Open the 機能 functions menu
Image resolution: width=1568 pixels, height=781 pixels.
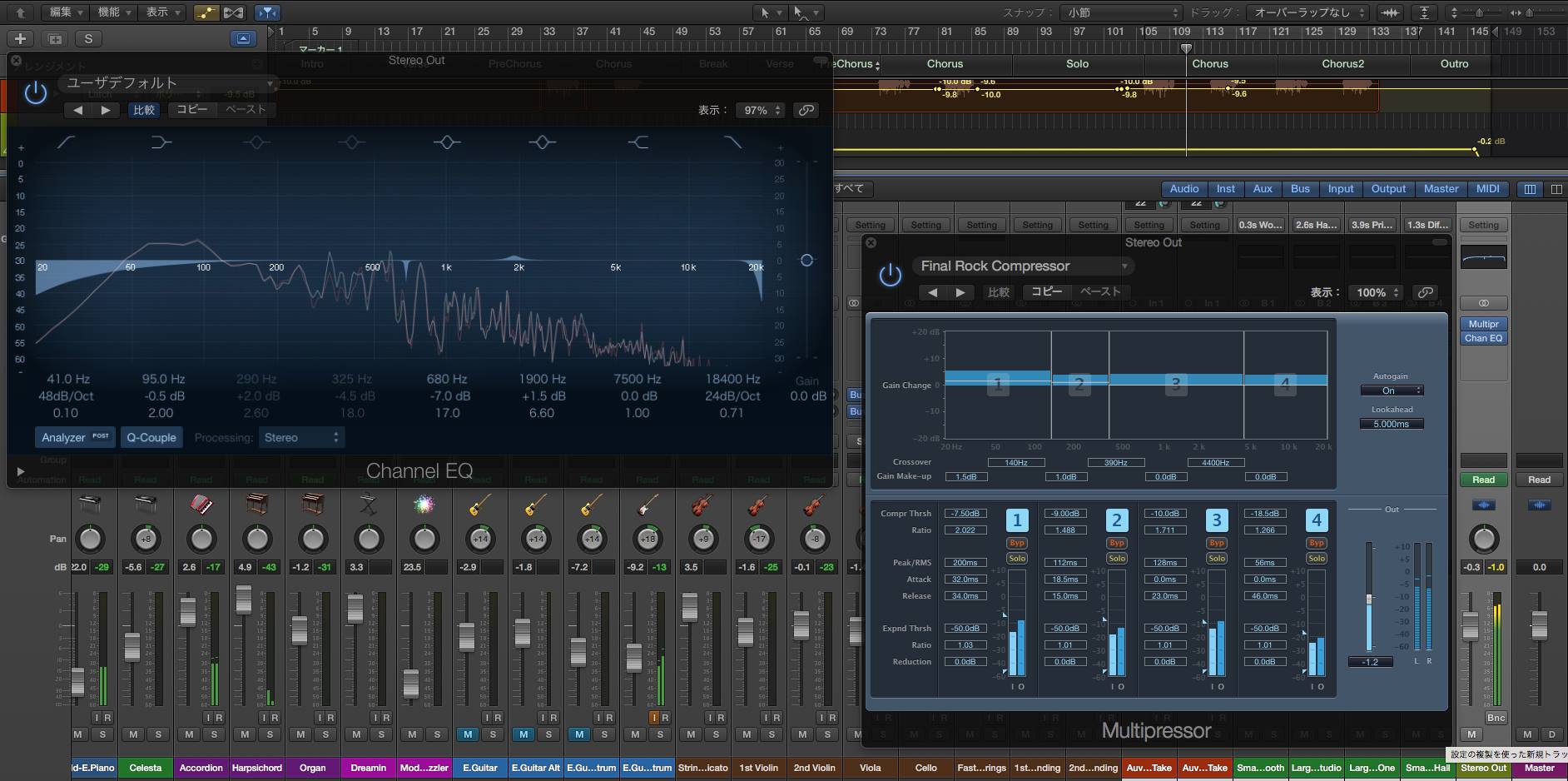pyautogui.click(x=114, y=12)
